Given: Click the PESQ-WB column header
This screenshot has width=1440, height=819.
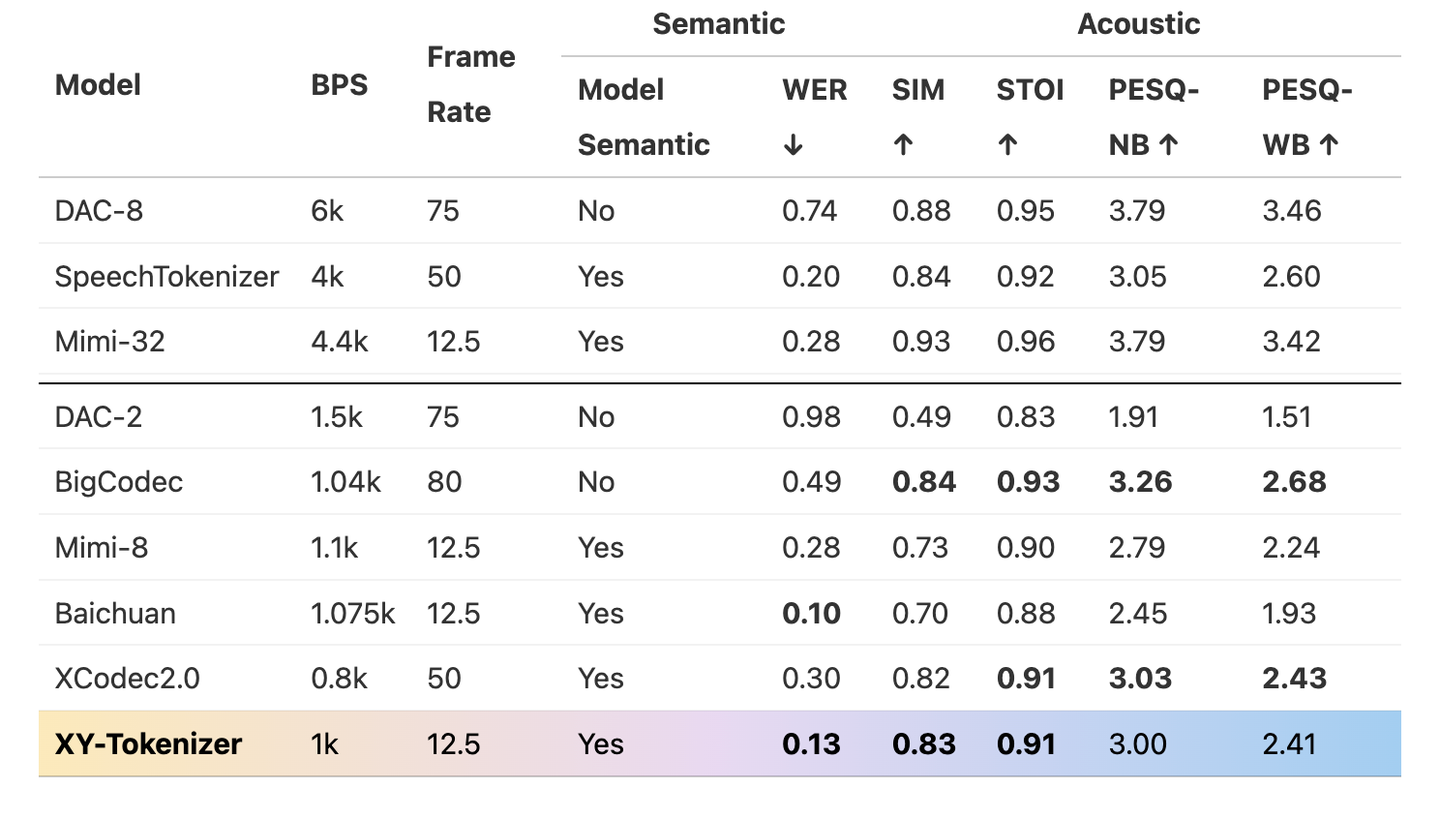Looking at the screenshot, I should click(x=1308, y=118).
